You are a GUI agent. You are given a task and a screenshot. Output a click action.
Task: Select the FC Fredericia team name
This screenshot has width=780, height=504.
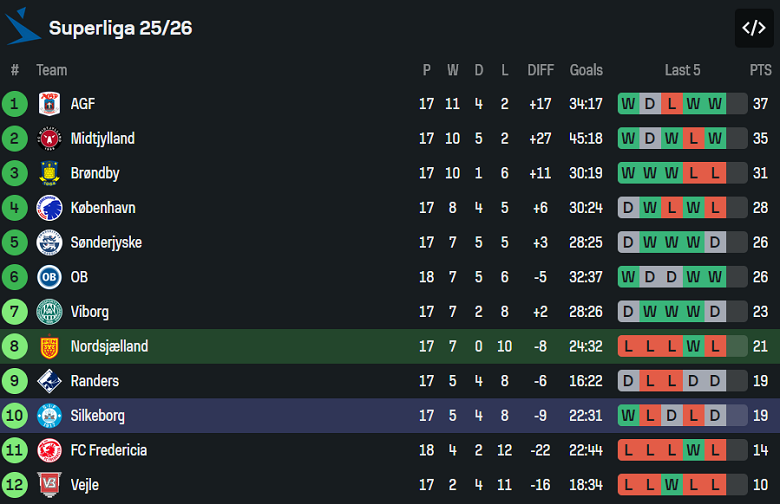point(109,450)
